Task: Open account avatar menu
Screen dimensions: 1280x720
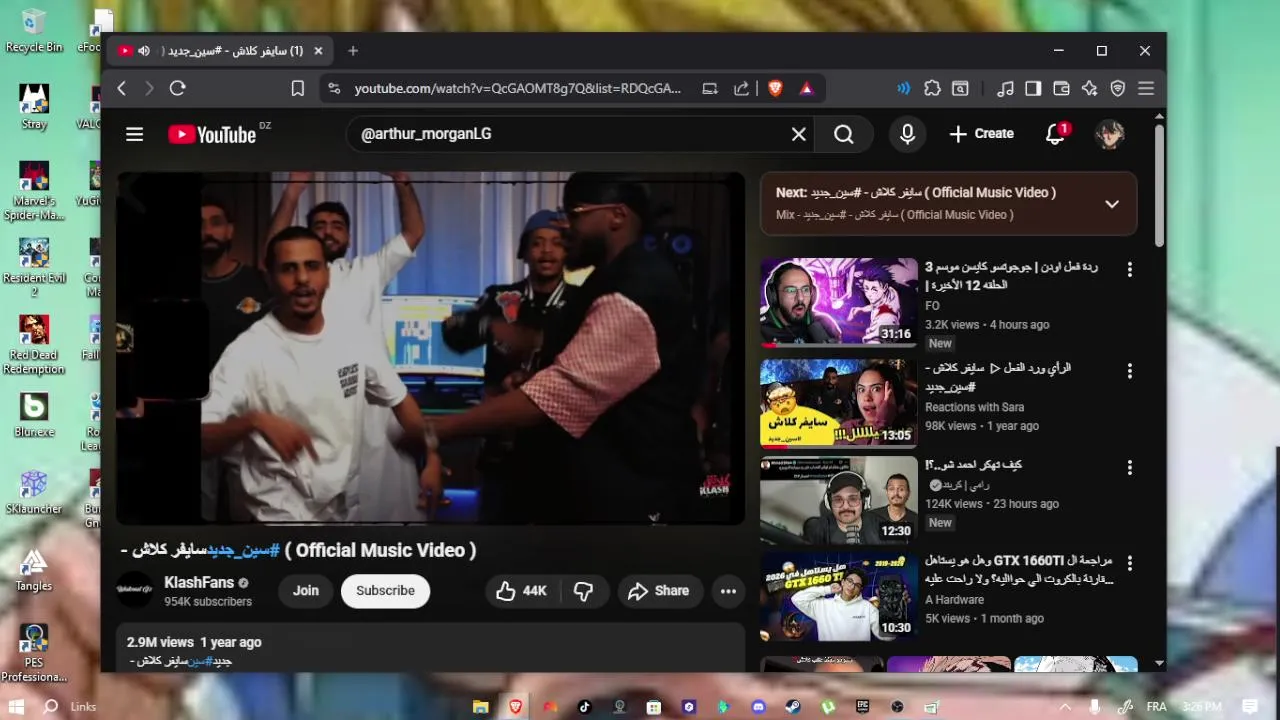Action: (1109, 134)
